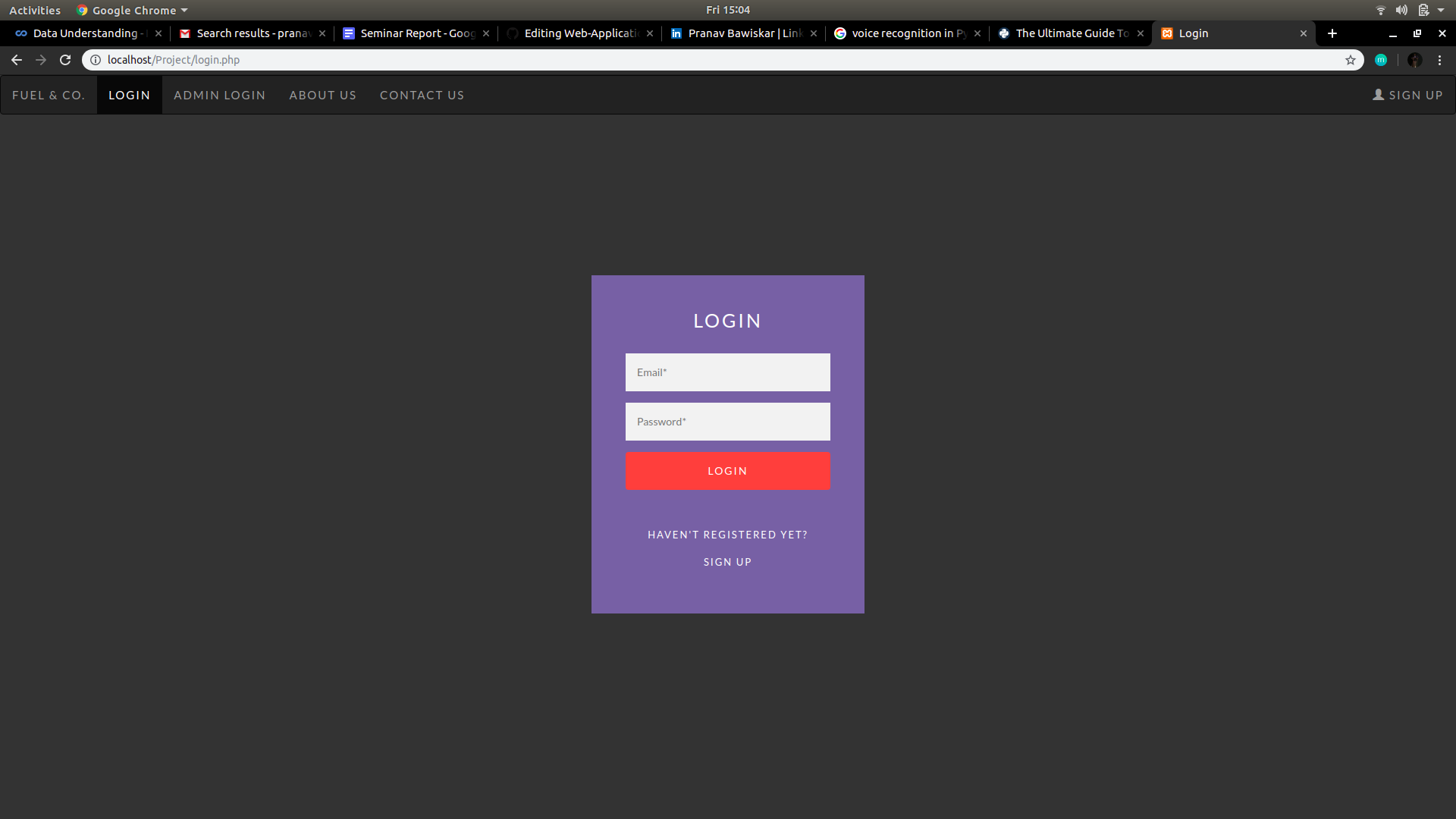Click the browser back arrow
The image size is (1456, 819).
(17, 60)
